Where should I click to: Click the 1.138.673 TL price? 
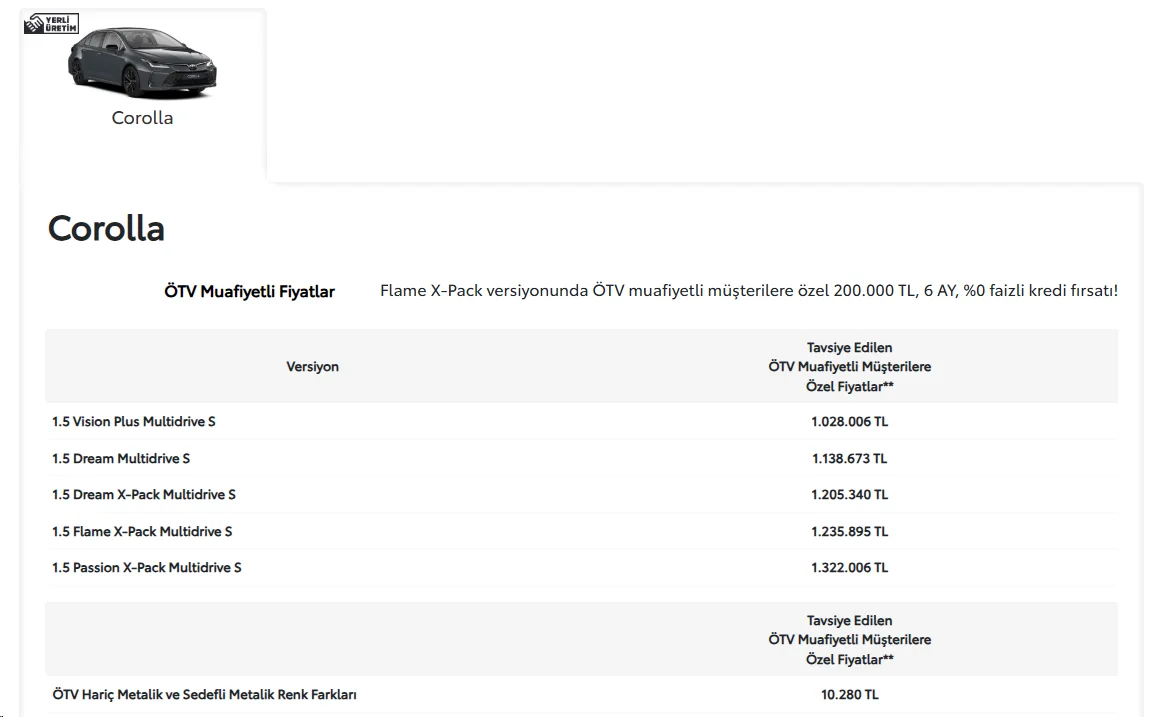click(849, 458)
